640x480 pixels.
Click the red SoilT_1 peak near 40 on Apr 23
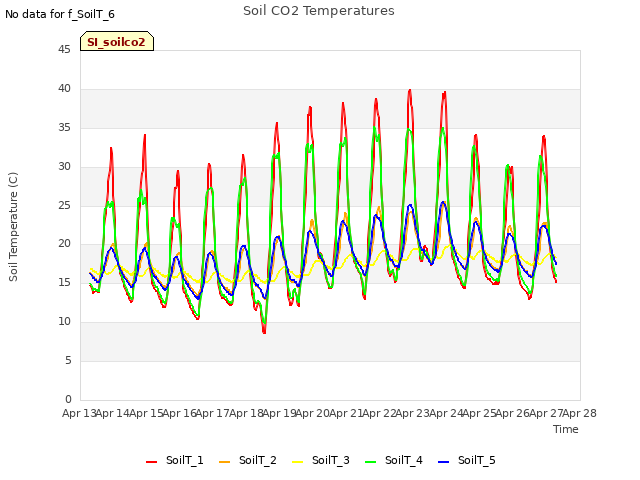[x=410, y=90]
